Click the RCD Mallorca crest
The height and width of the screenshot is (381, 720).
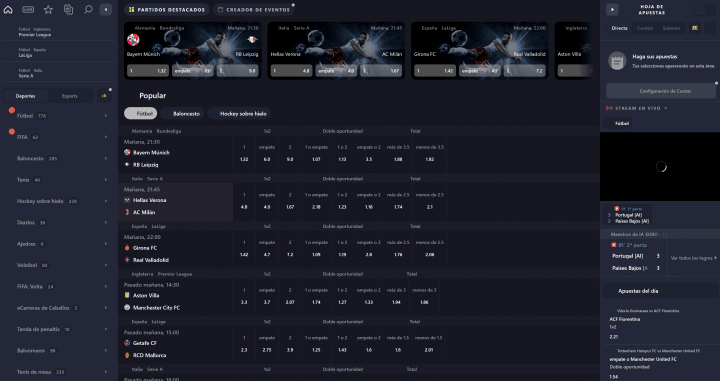[x=127, y=355]
